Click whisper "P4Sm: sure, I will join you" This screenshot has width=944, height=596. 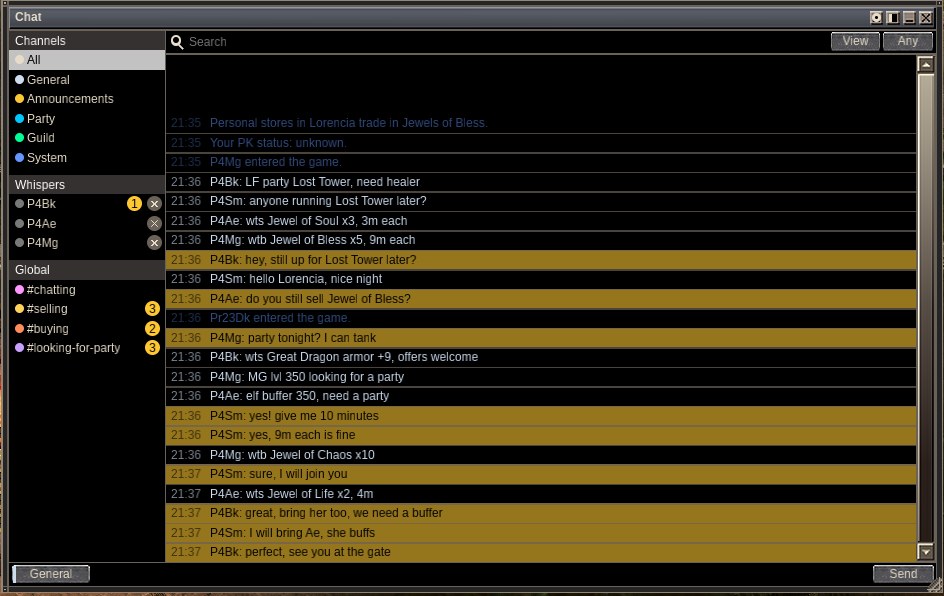(x=541, y=474)
